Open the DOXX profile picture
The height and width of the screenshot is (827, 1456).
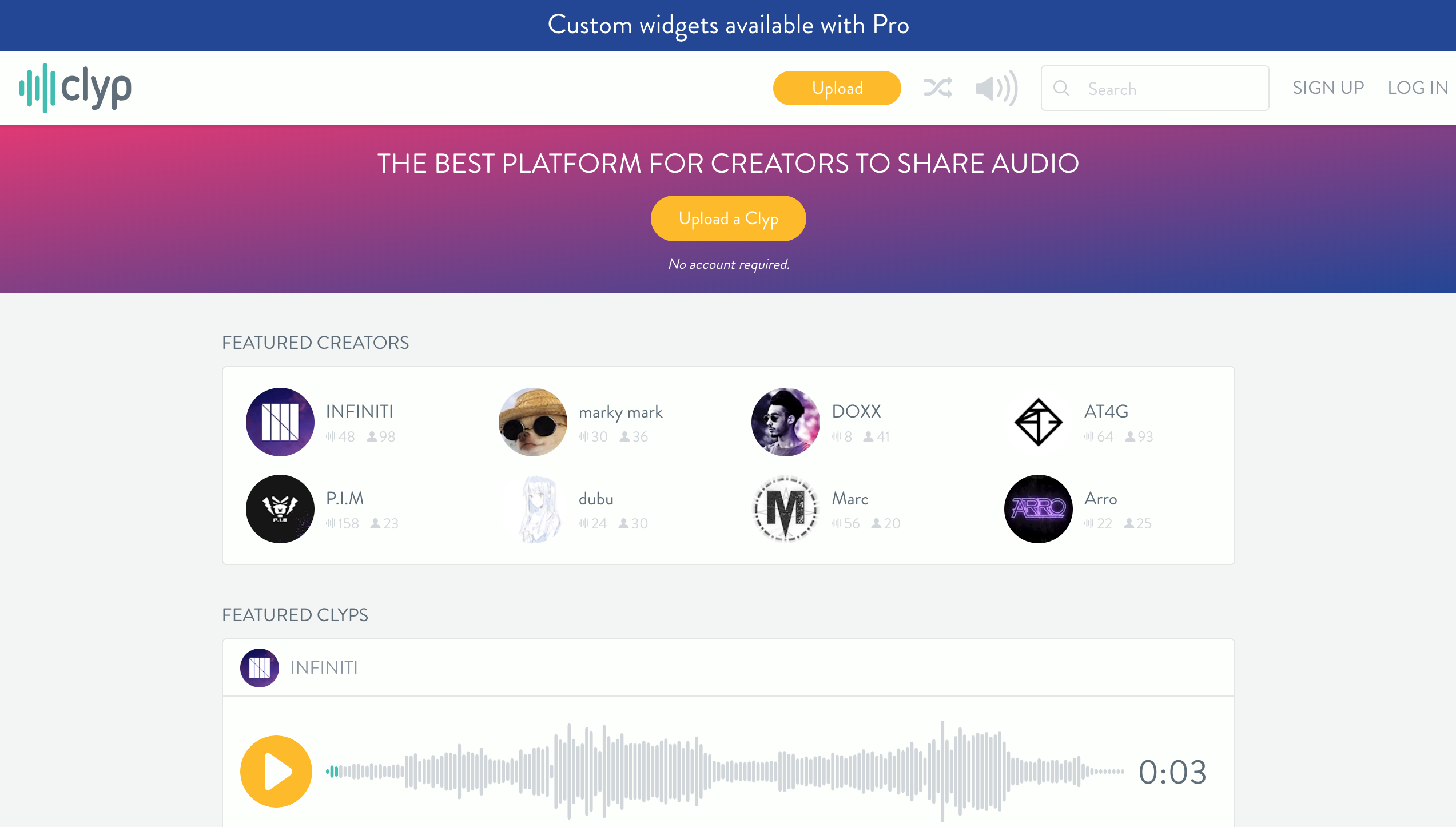click(785, 422)
